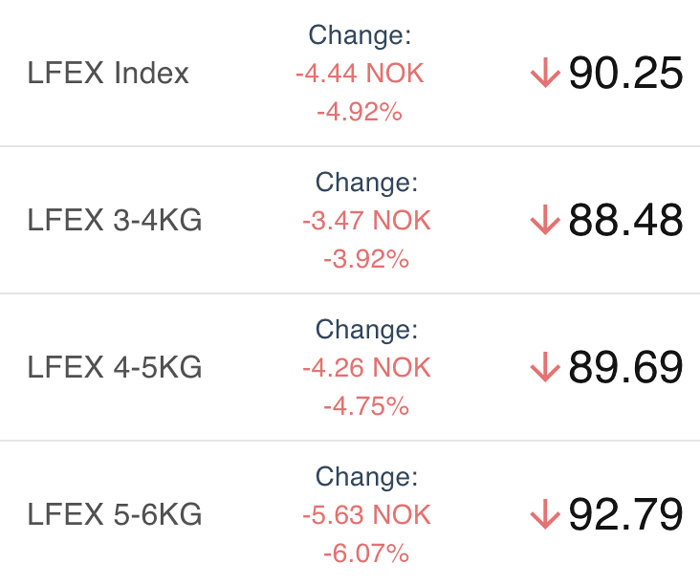Click the 3-4KG price 88.48
This screenshot has width=700, height=585.
[626, 220]
